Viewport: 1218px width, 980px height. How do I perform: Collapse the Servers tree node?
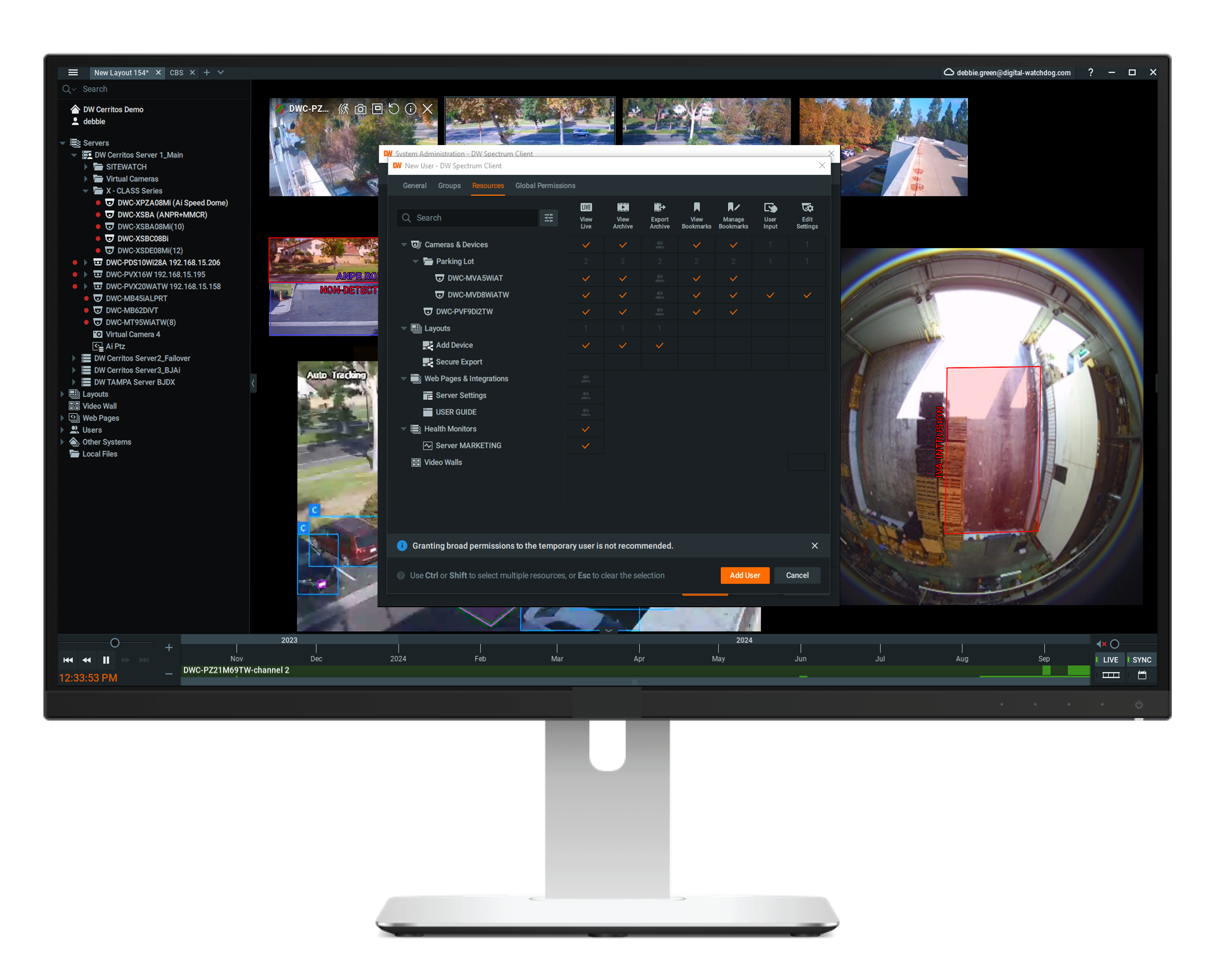[x=63, y=143]
